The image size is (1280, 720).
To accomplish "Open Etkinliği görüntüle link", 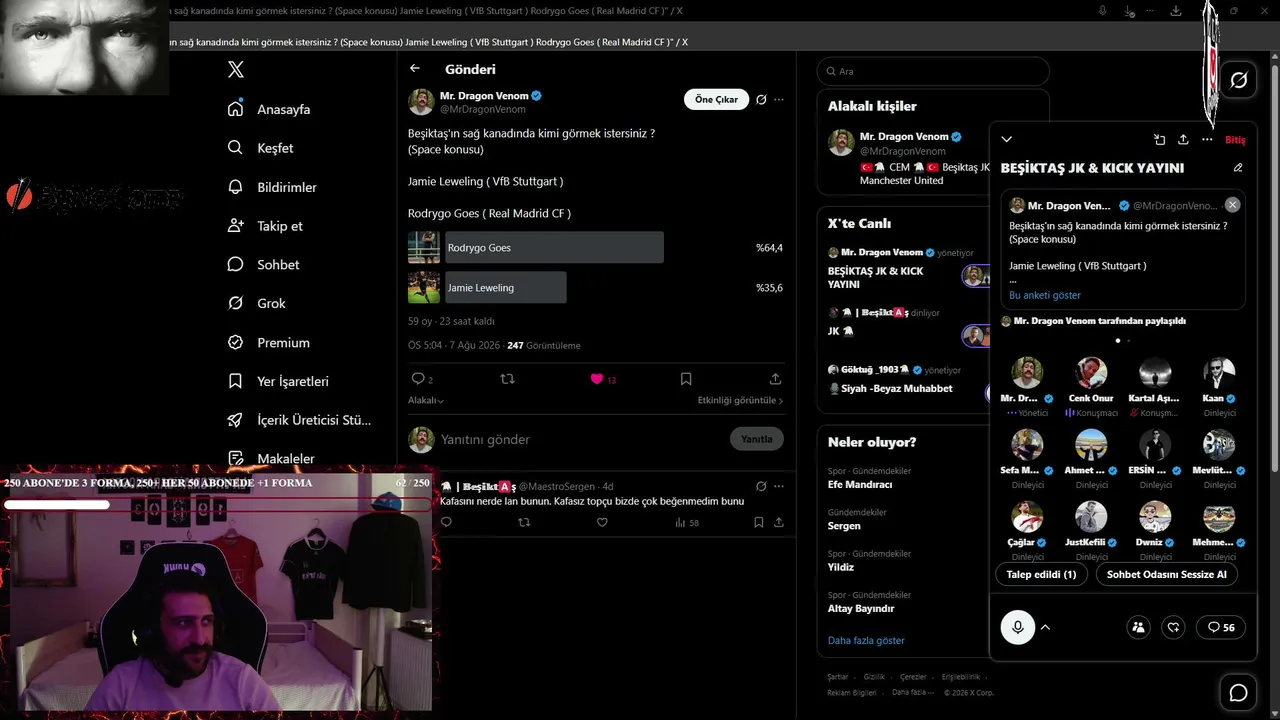I will tap(740, 400).
